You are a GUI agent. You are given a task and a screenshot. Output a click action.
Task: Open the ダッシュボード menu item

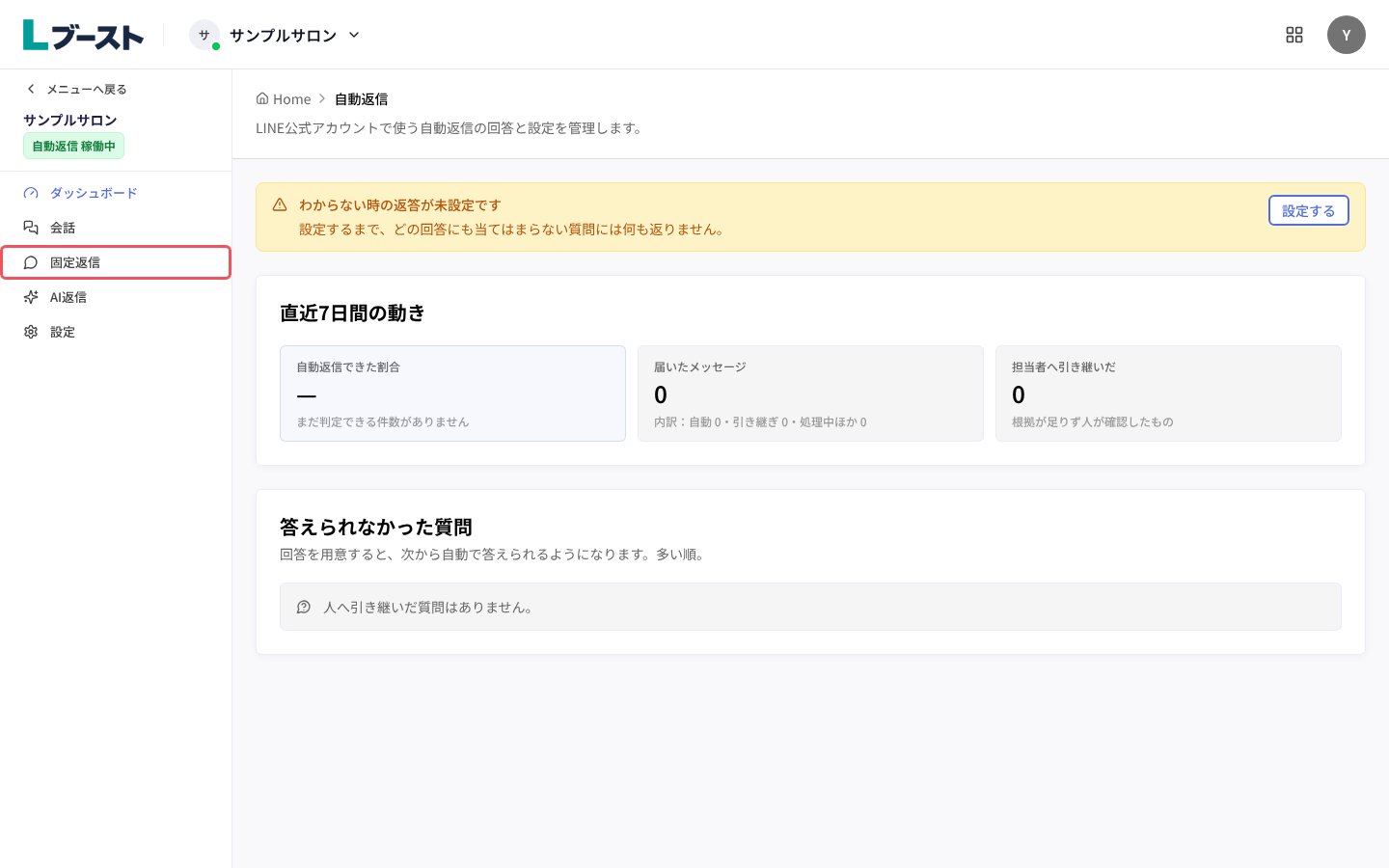[116, 193]
